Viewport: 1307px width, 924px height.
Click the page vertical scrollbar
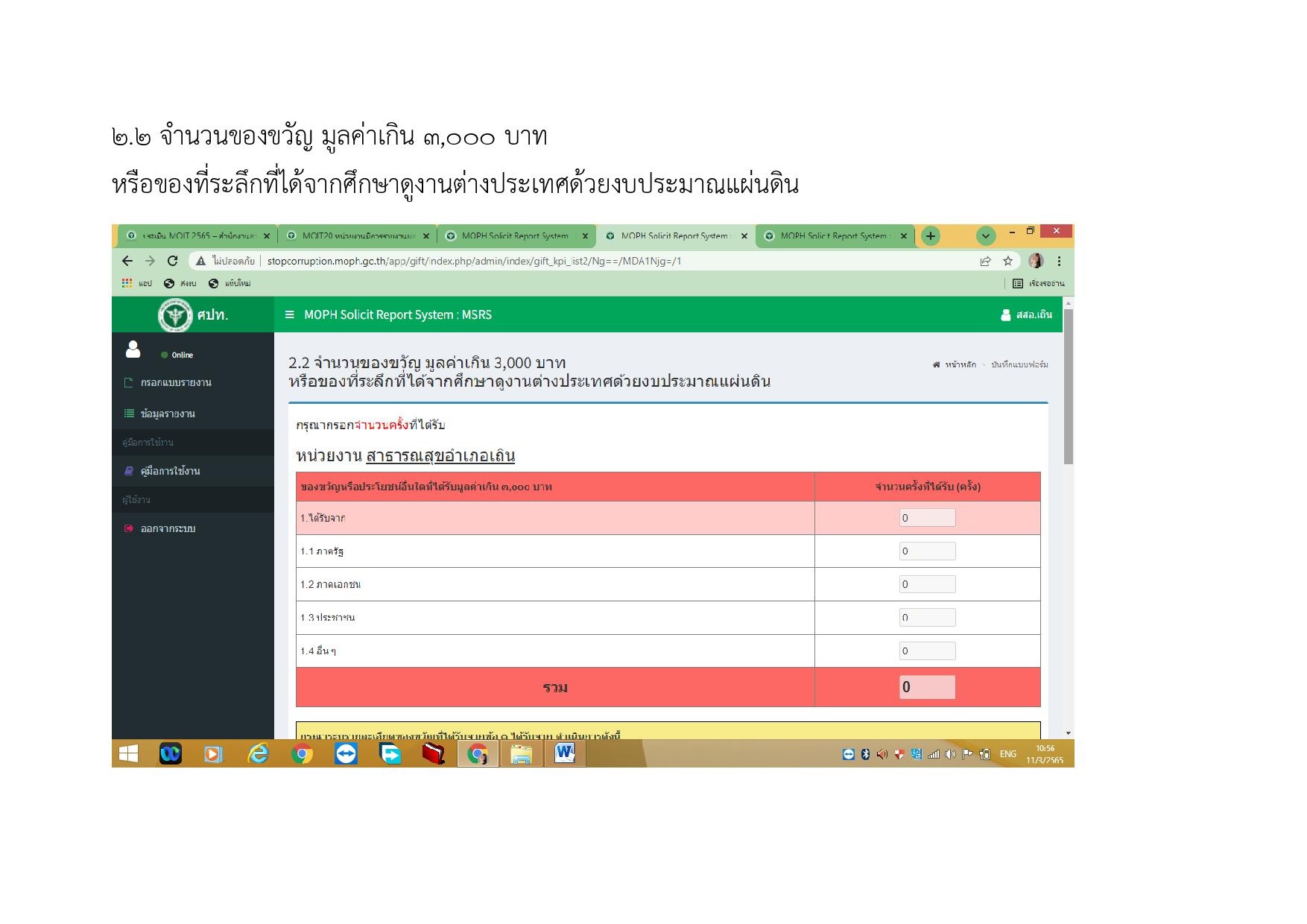coord(1069,387)
